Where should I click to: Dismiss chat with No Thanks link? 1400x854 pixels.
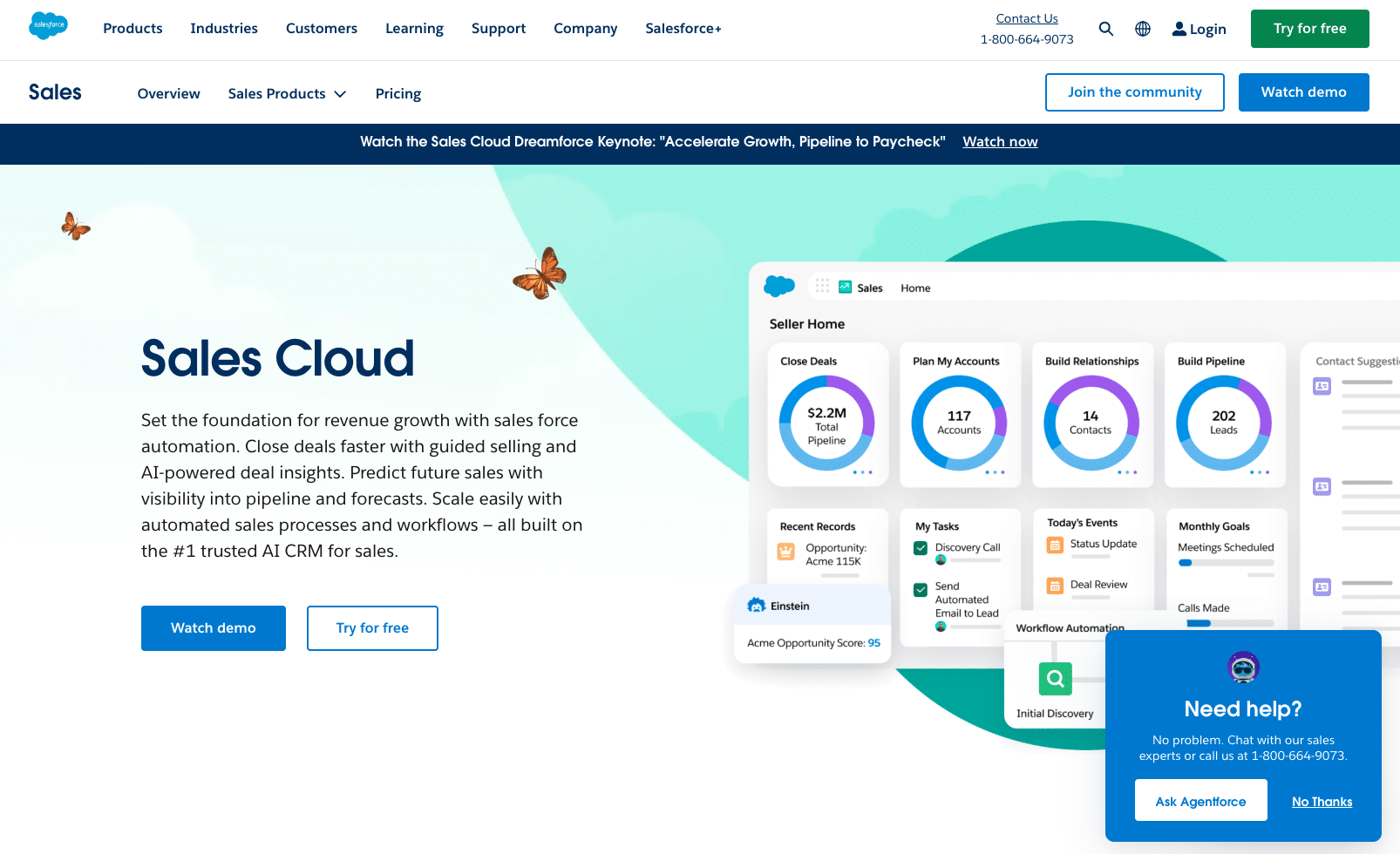point(1322,802)
